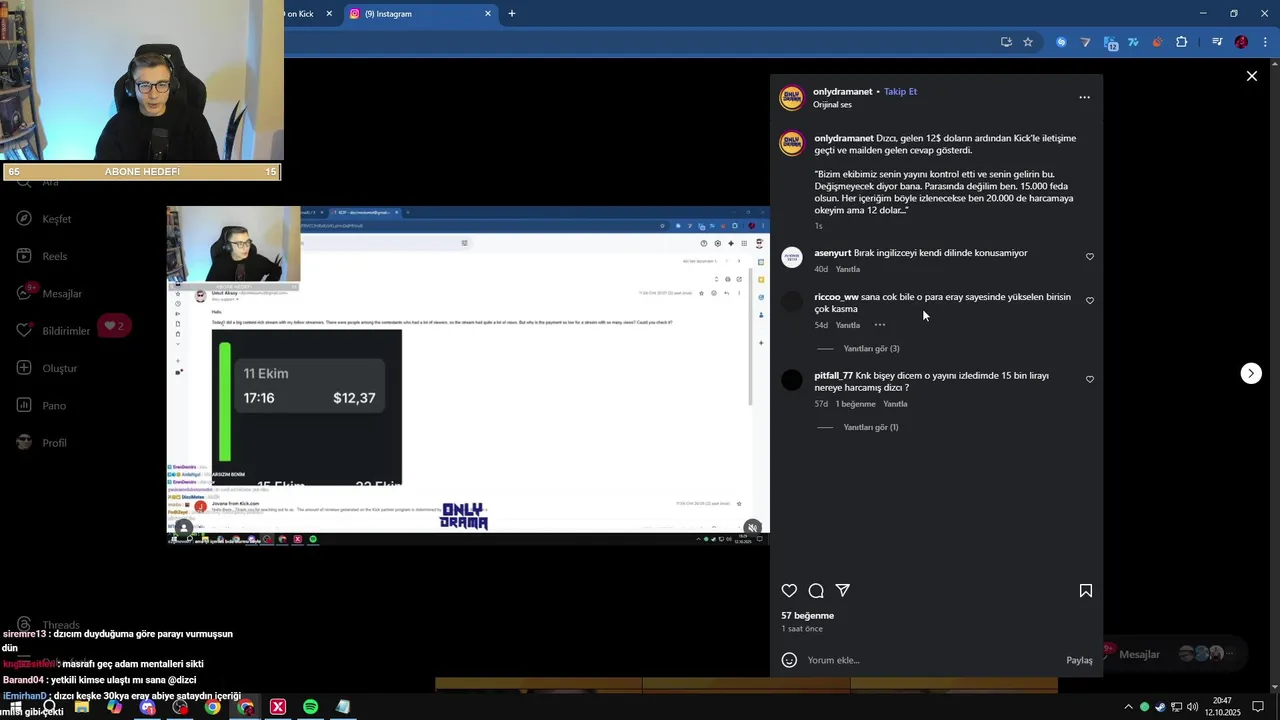
Task: Click the install app icon in address bar
Action: [1006, 42]
